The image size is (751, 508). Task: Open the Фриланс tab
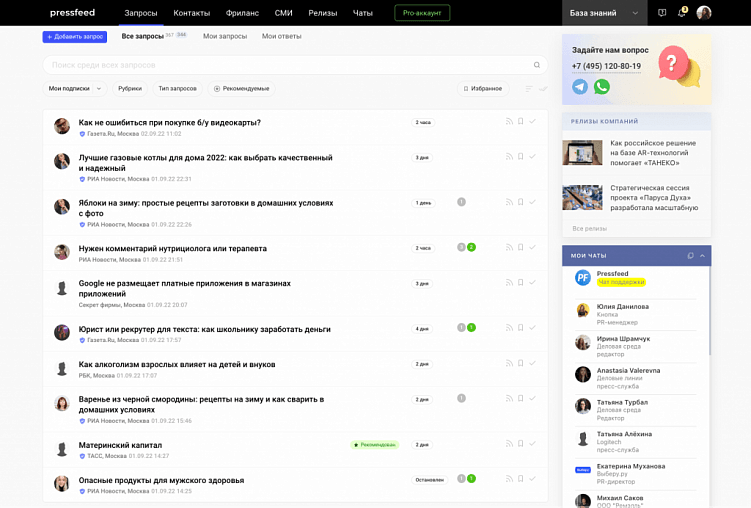(x=242, y=13)
